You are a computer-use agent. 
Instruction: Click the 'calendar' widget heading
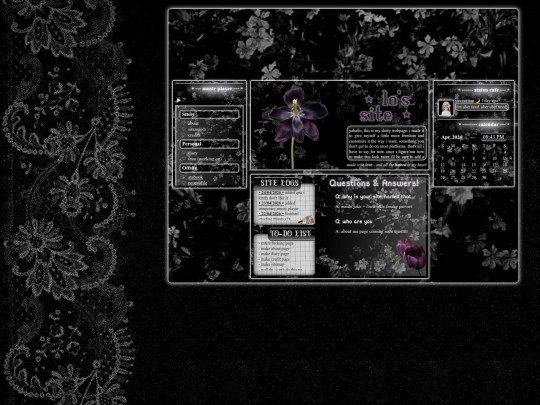pyautogui.click(x=488, y=124)
